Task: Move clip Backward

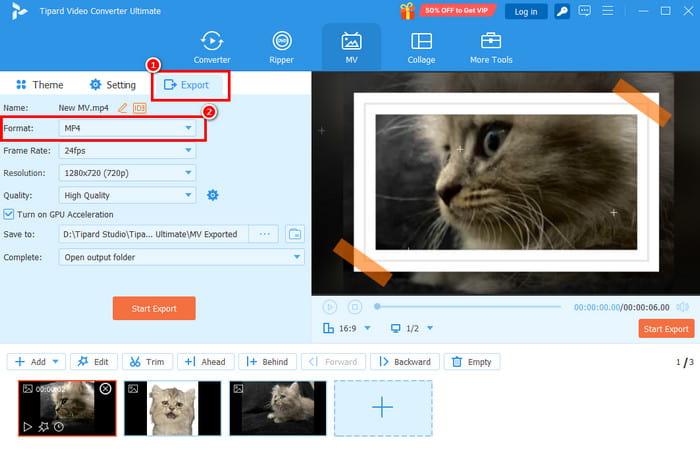Action: [405, 362]
